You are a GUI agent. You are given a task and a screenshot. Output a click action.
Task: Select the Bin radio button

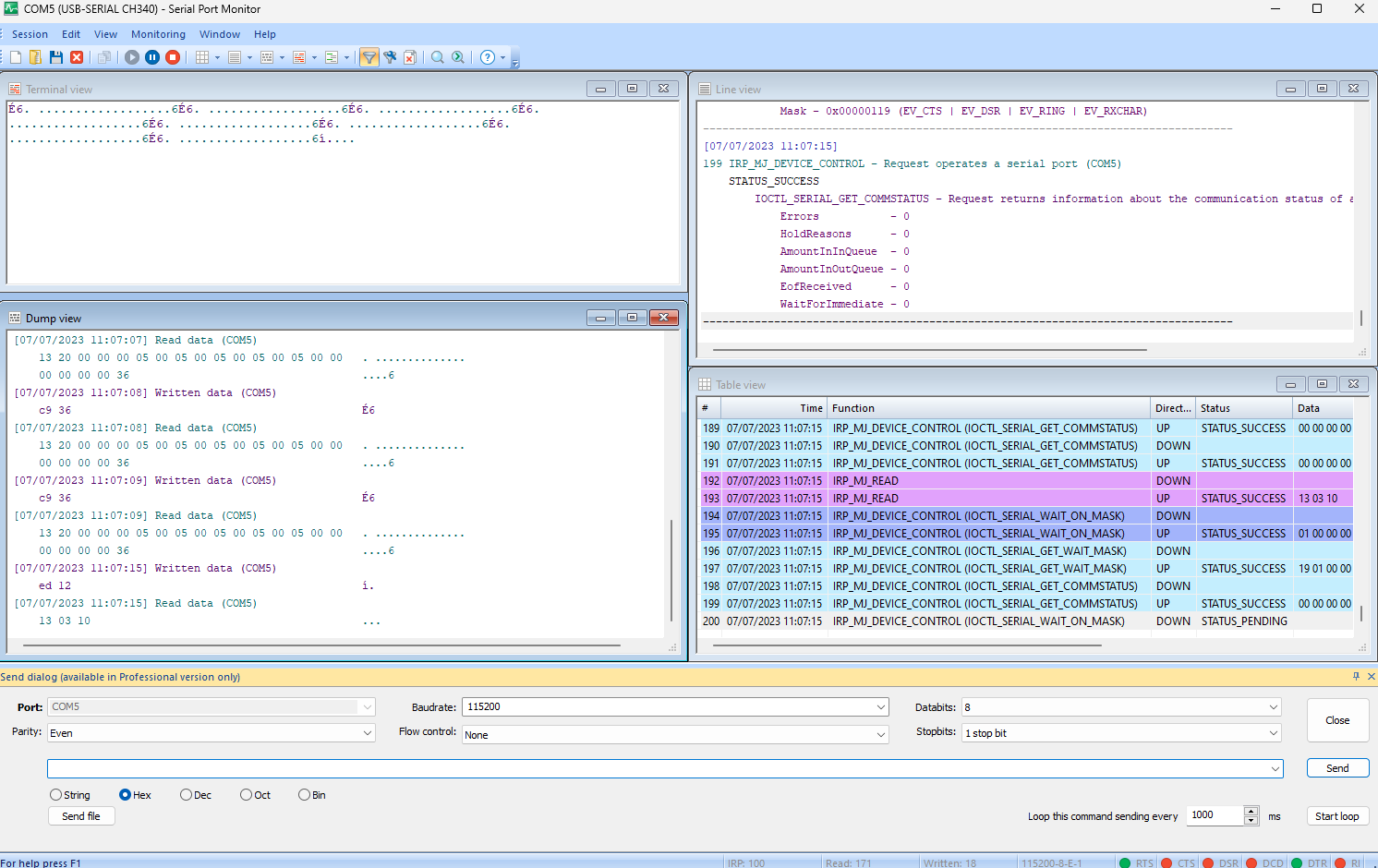pos(304,795)
